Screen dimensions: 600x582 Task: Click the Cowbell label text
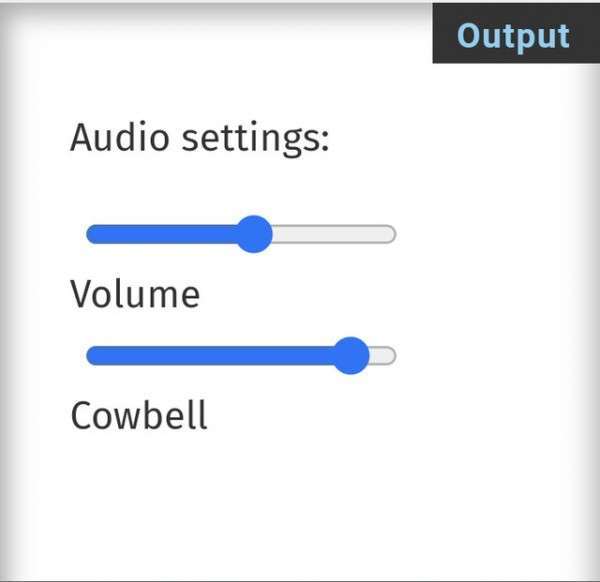coord(139,415)
